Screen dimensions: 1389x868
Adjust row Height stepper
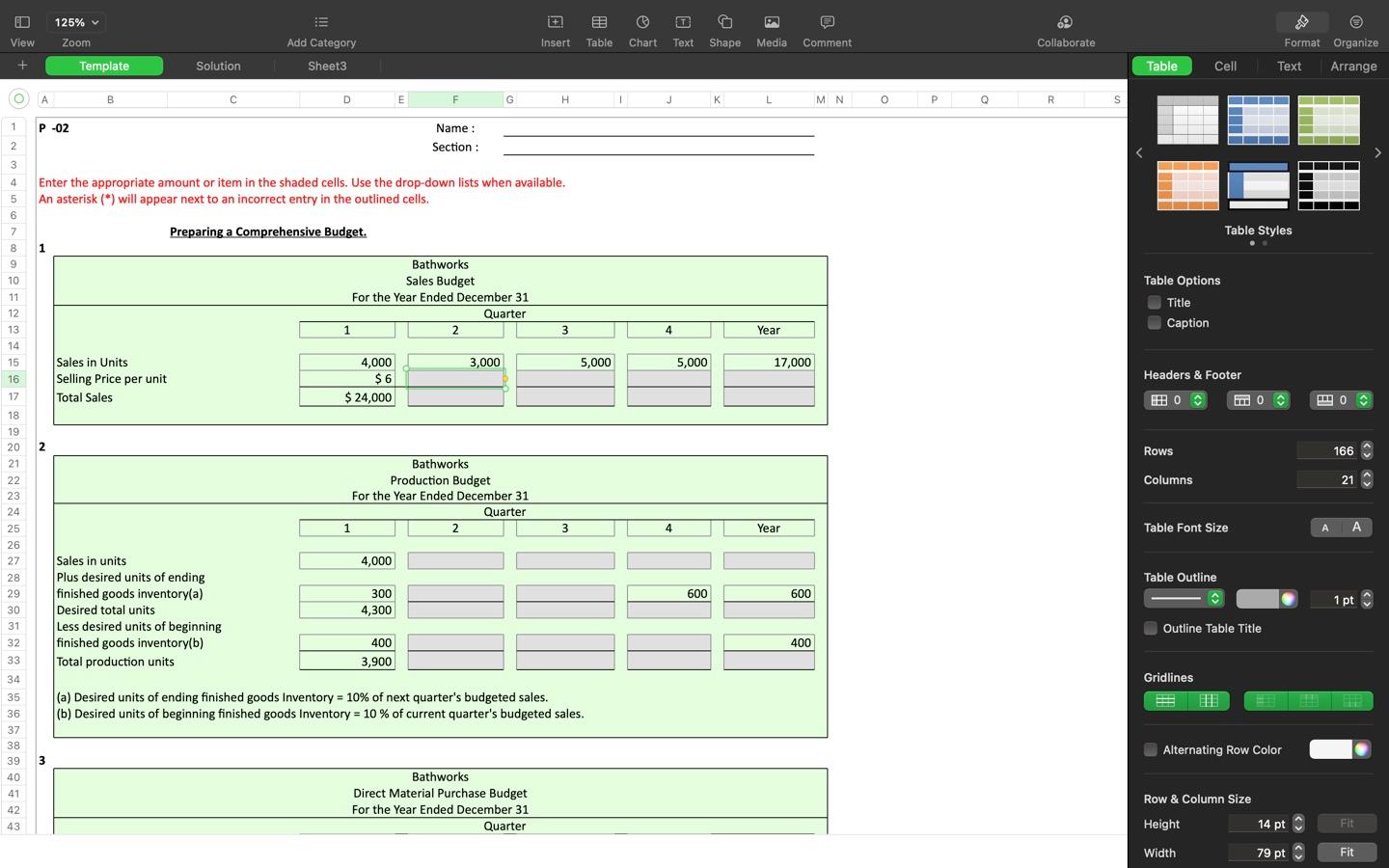click(x=1298, y=824)
